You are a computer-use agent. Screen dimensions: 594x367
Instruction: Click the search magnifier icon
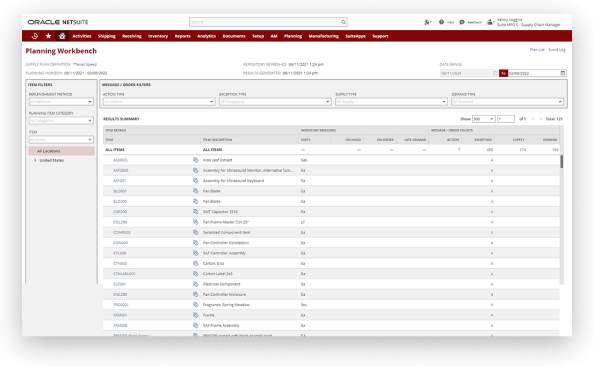343,22
